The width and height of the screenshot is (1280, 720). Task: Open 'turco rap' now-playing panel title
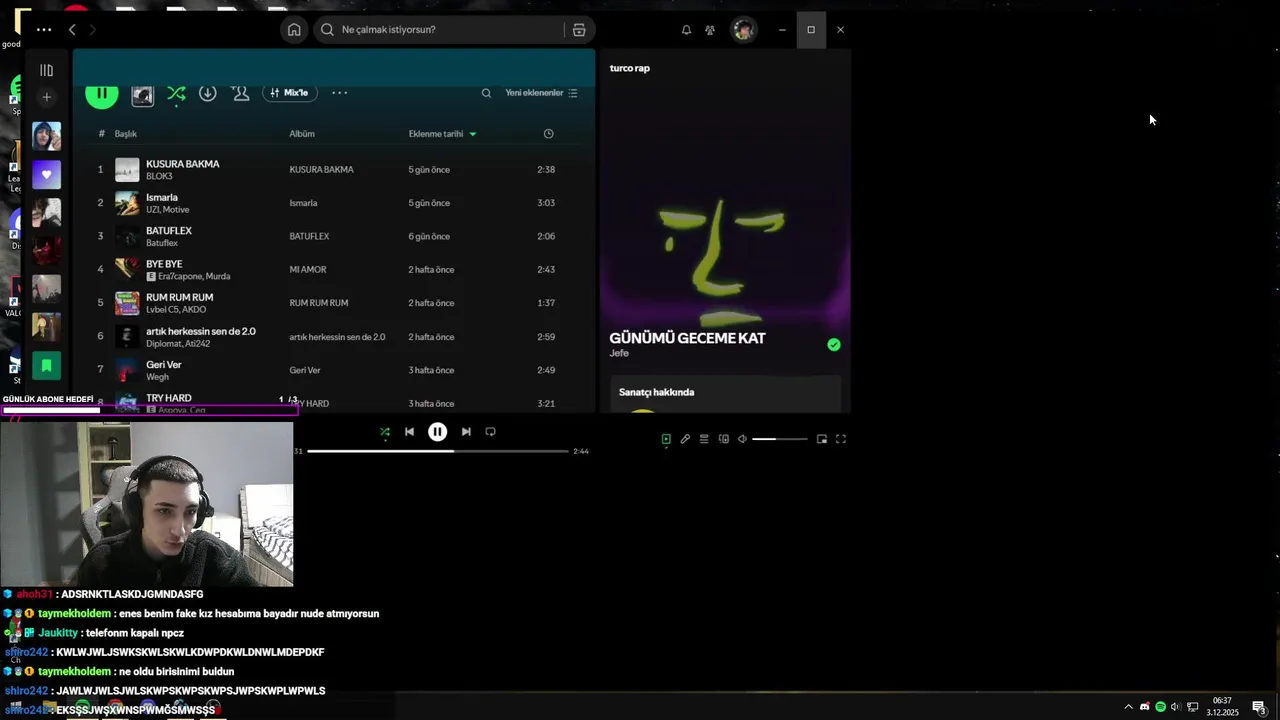630,68
